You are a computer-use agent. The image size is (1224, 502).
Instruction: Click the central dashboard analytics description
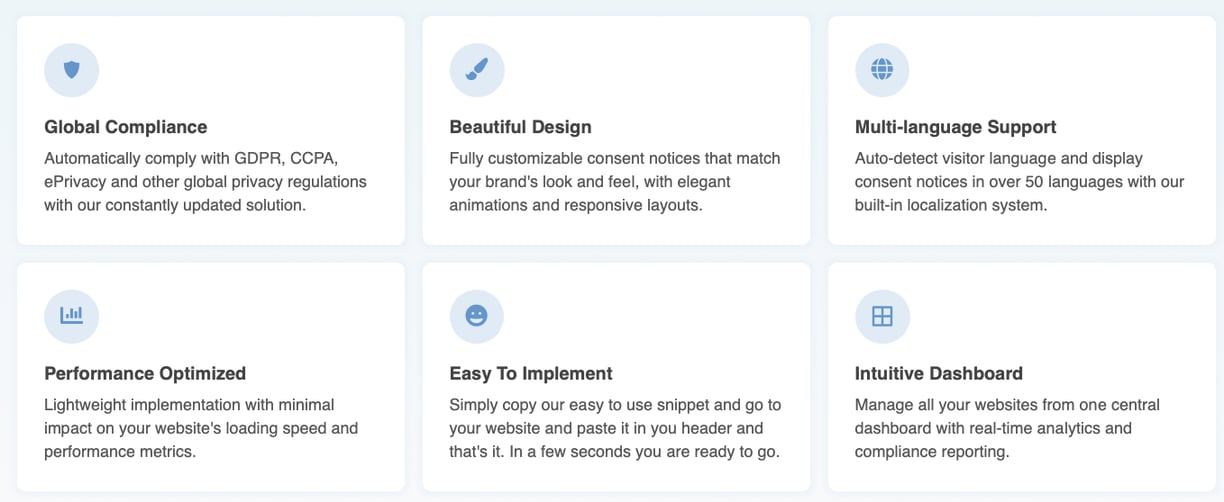[1007, 428]
